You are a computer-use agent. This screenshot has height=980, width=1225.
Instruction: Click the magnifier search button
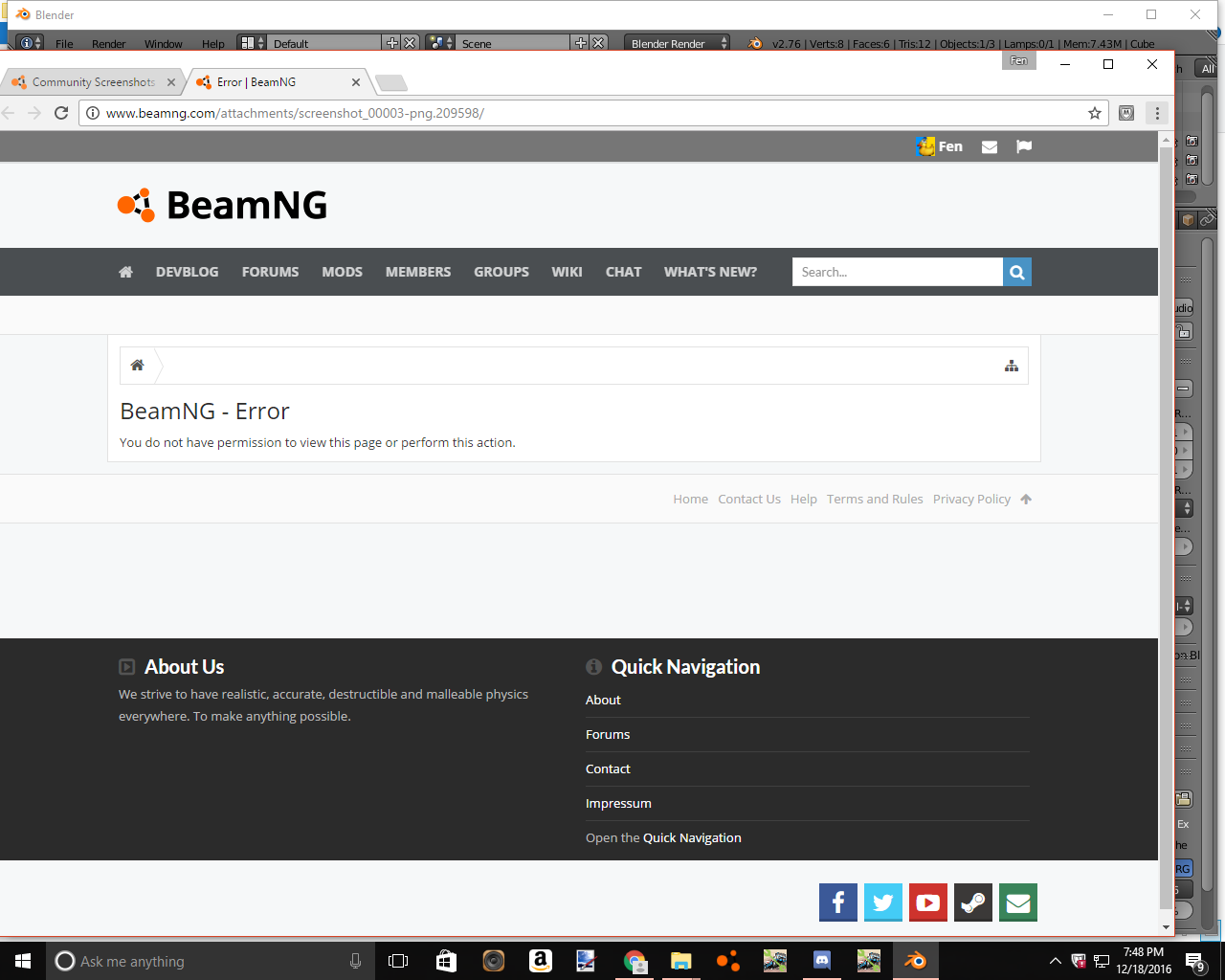[1017, 272]
